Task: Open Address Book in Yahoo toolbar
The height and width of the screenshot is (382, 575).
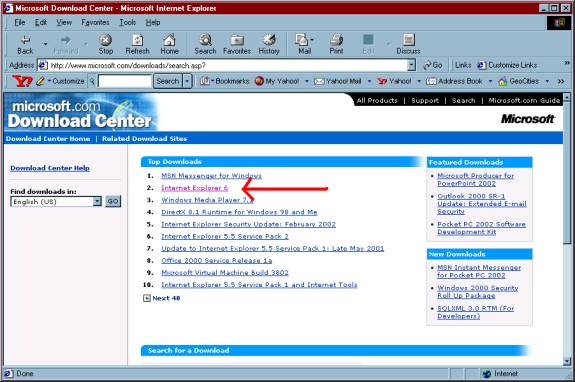Action: coord(454,81)
